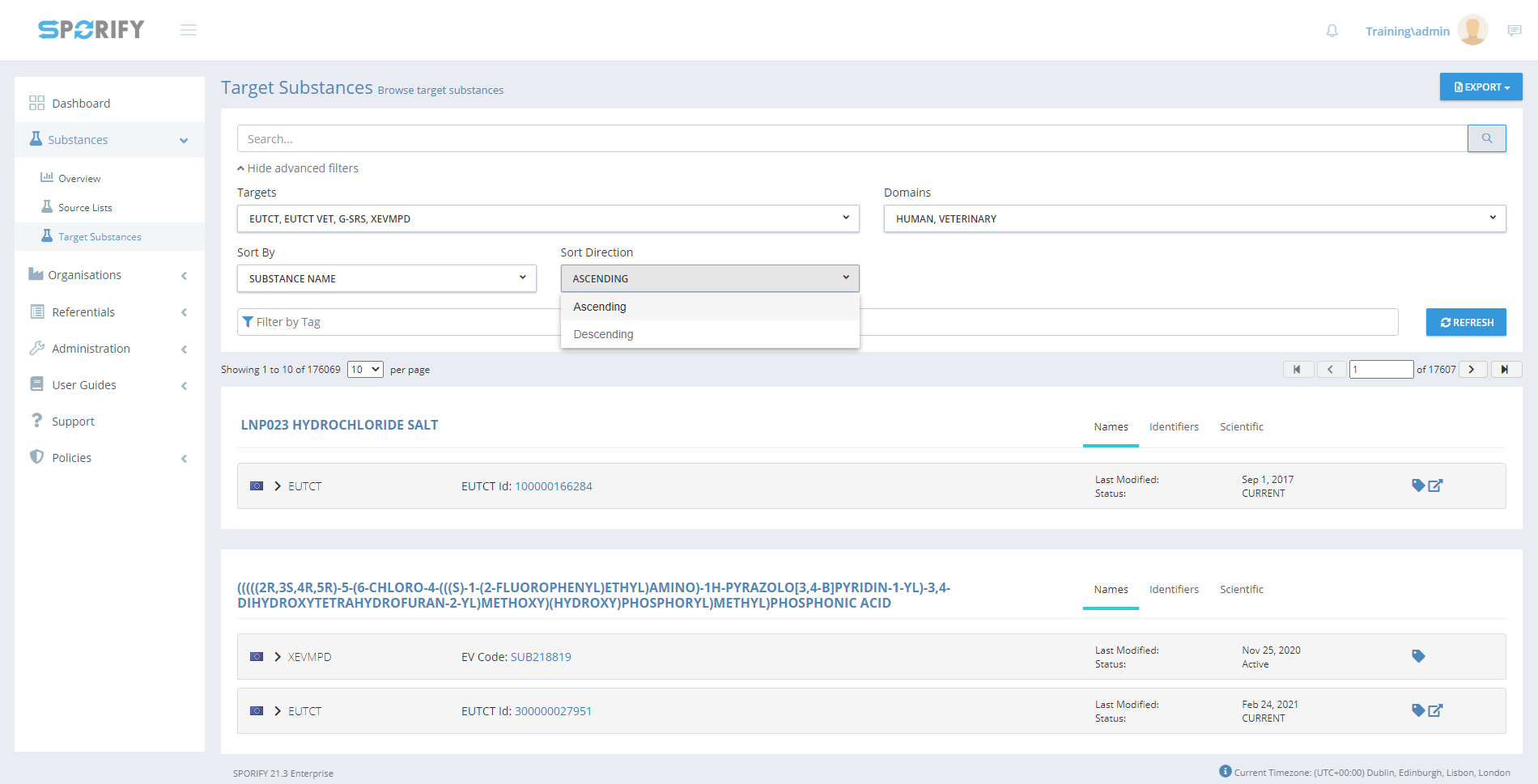Image resolution: width=1538 pixels, height=784 pixels.
Task: Select Descending sort direction option
Action: [x=604, y=334]
